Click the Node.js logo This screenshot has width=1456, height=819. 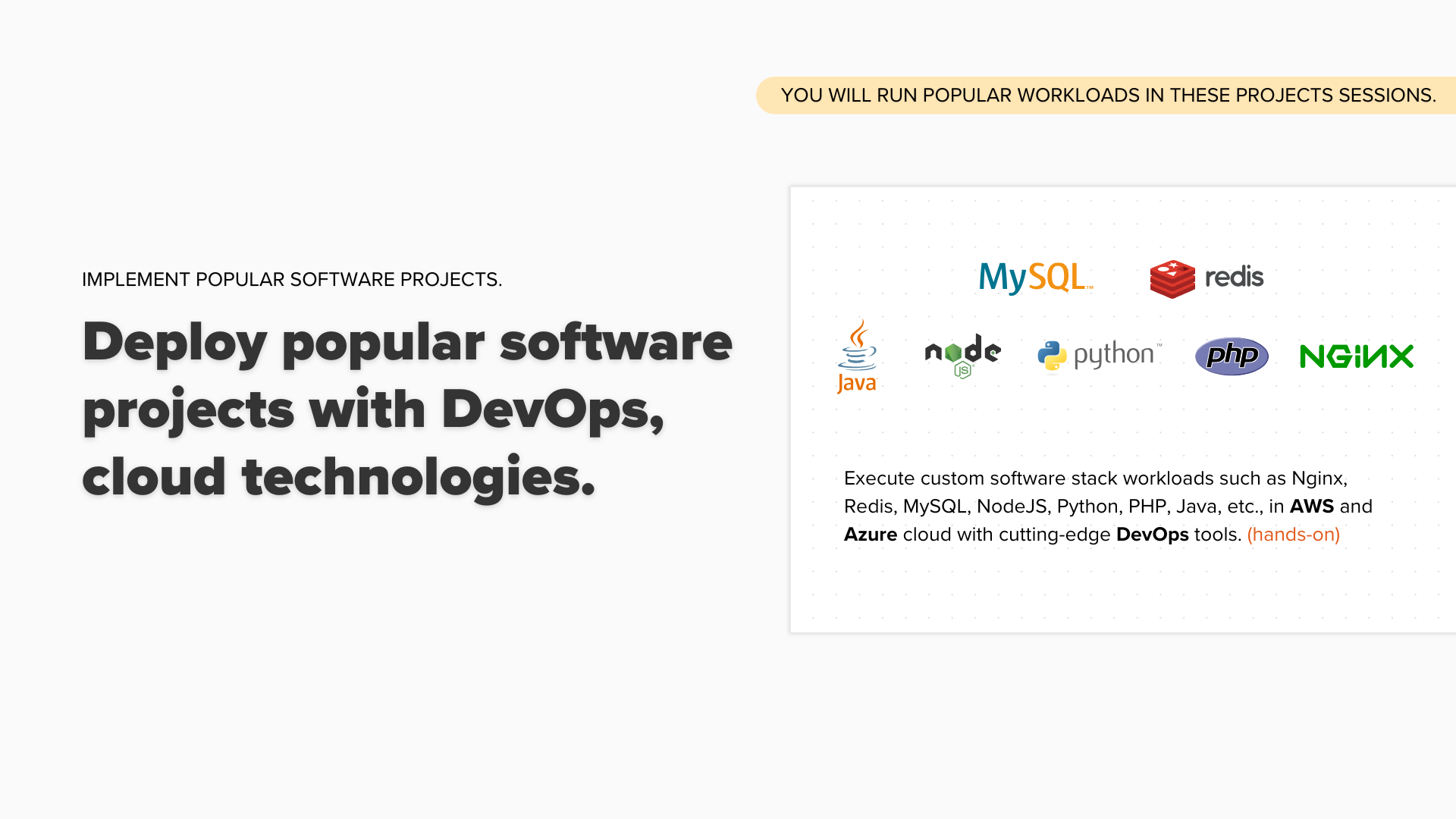click(962, 356)
